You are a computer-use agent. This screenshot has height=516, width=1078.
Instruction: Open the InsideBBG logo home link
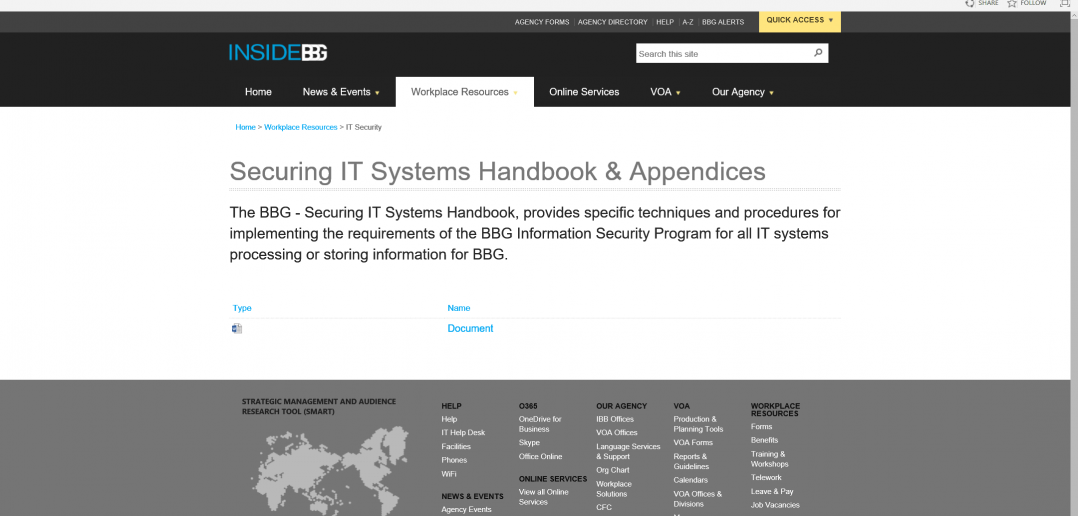278,52
